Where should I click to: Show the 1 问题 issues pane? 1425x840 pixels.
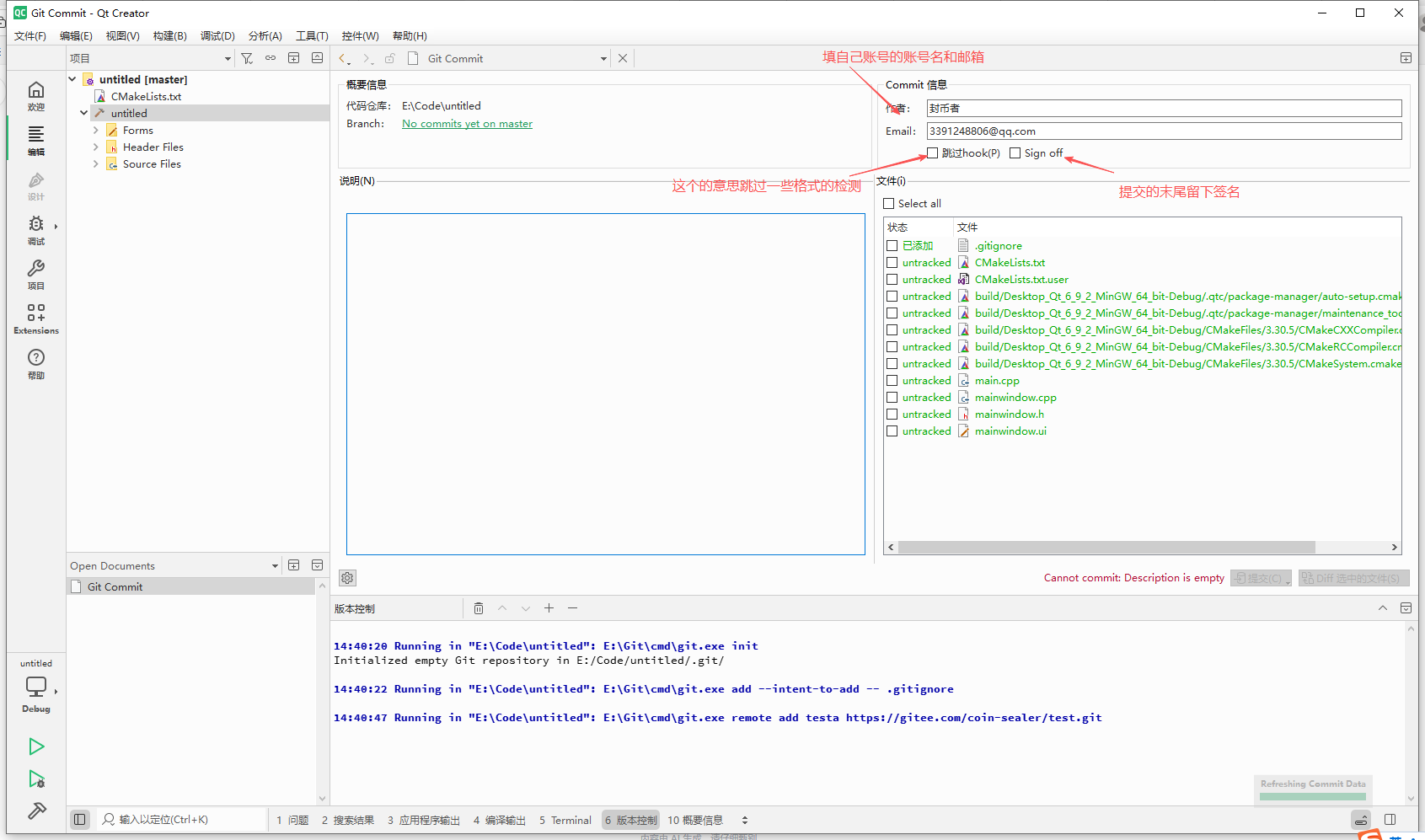[292, 820]
